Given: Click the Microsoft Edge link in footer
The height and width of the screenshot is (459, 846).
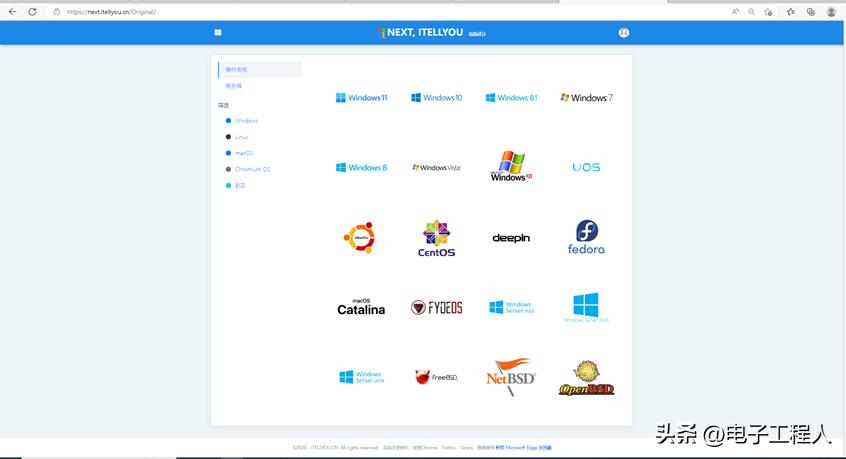Looking at the screenshot, I should coord(523,448).
